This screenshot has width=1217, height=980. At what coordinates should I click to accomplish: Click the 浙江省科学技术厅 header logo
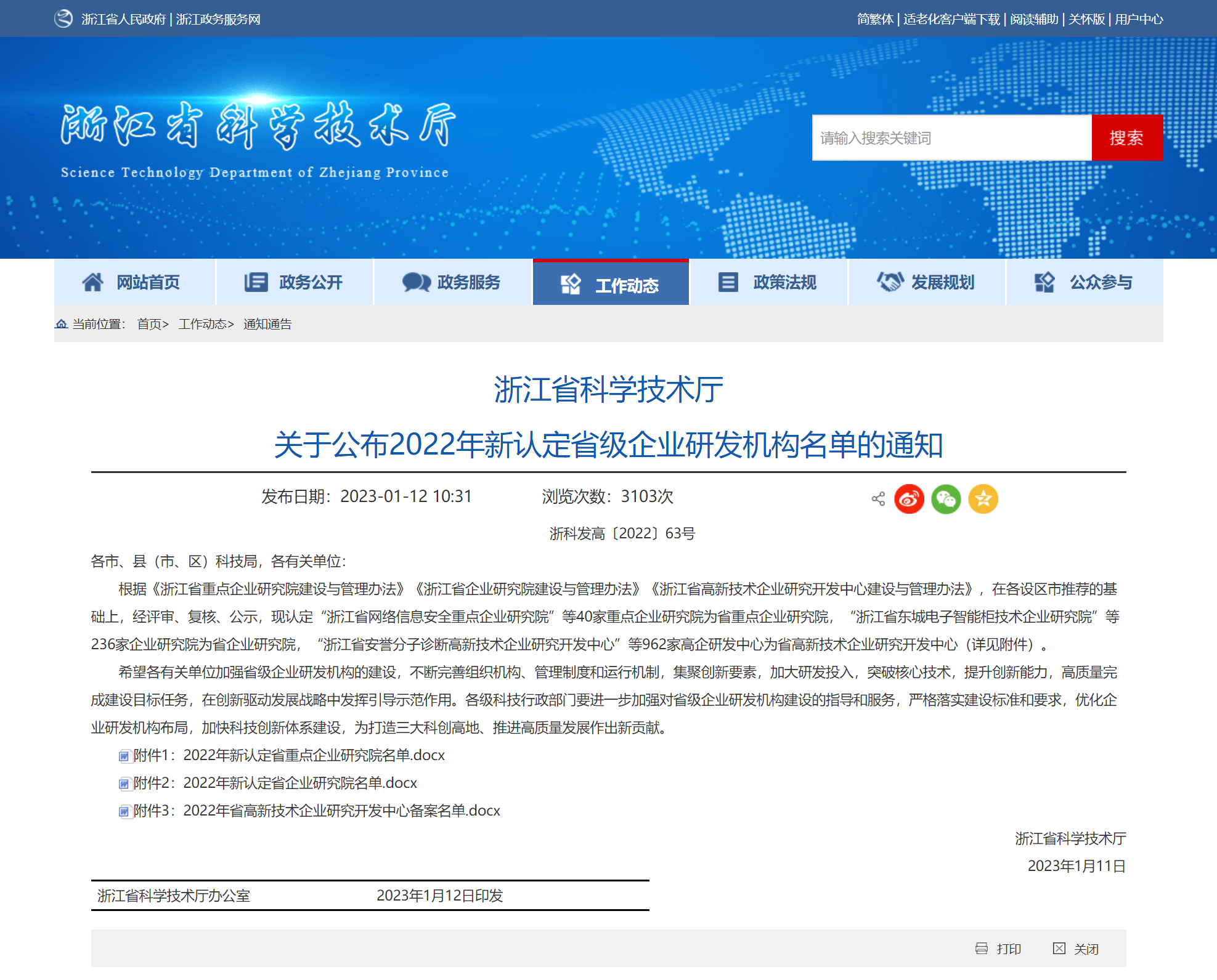click(258, 139)
